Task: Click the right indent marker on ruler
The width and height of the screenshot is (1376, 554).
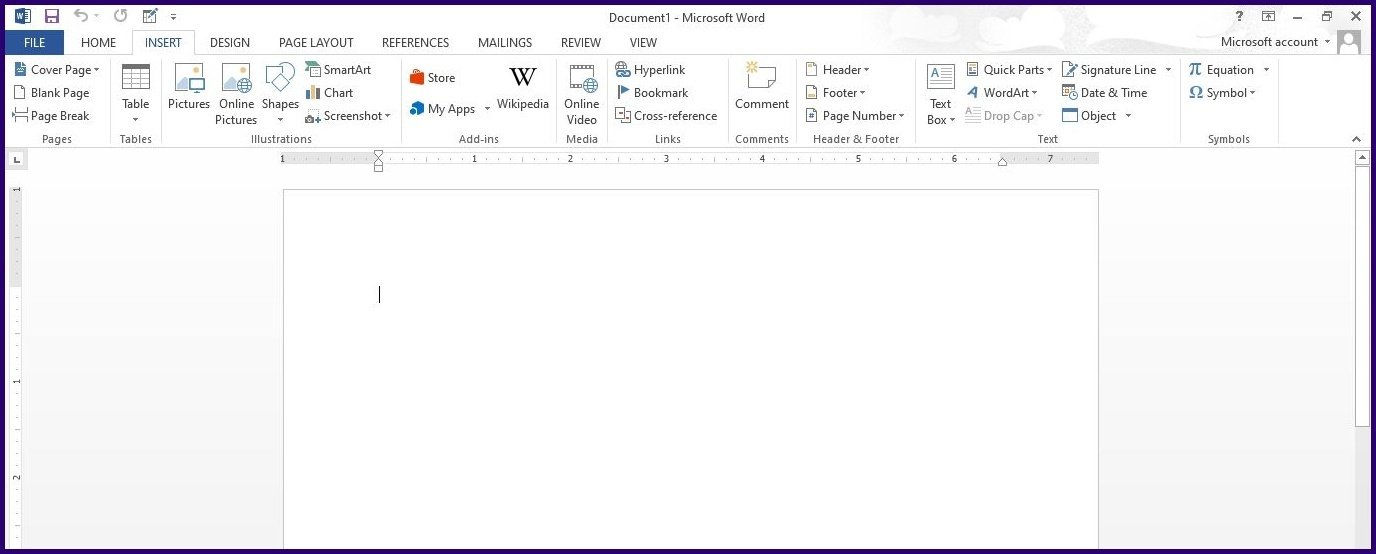Action: tap(1002, 161)
